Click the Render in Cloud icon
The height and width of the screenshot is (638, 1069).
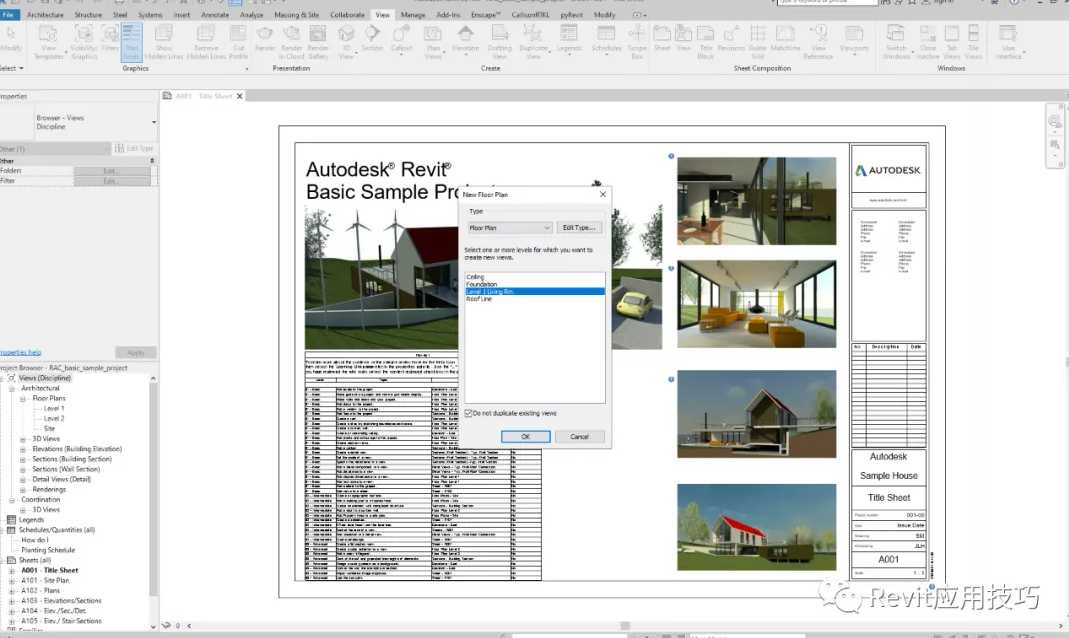coord(292,41)
